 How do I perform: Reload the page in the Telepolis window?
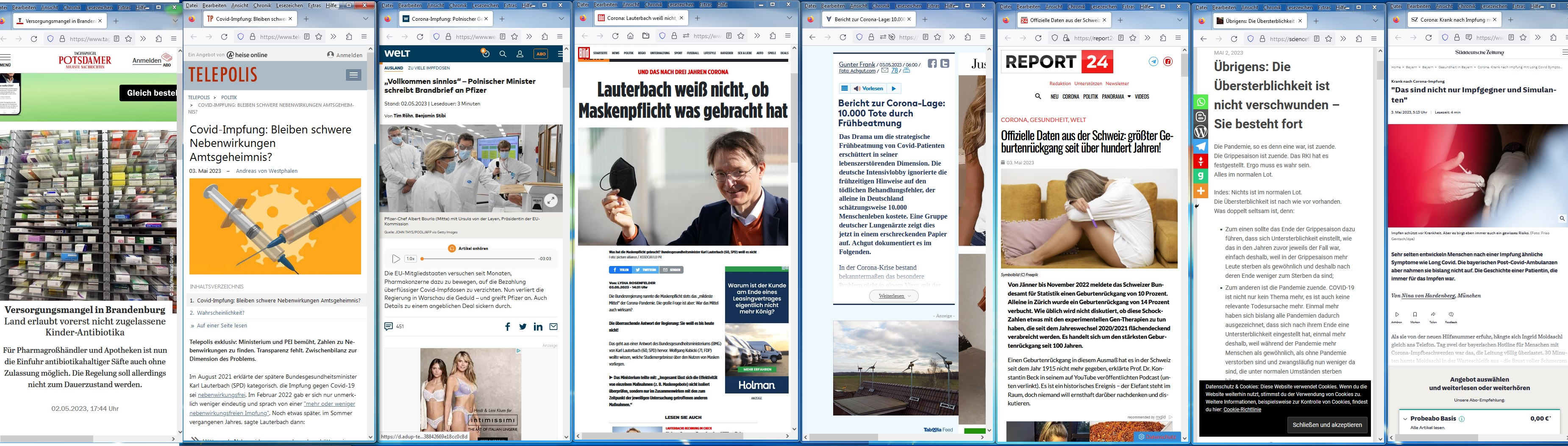coord(224,36)
